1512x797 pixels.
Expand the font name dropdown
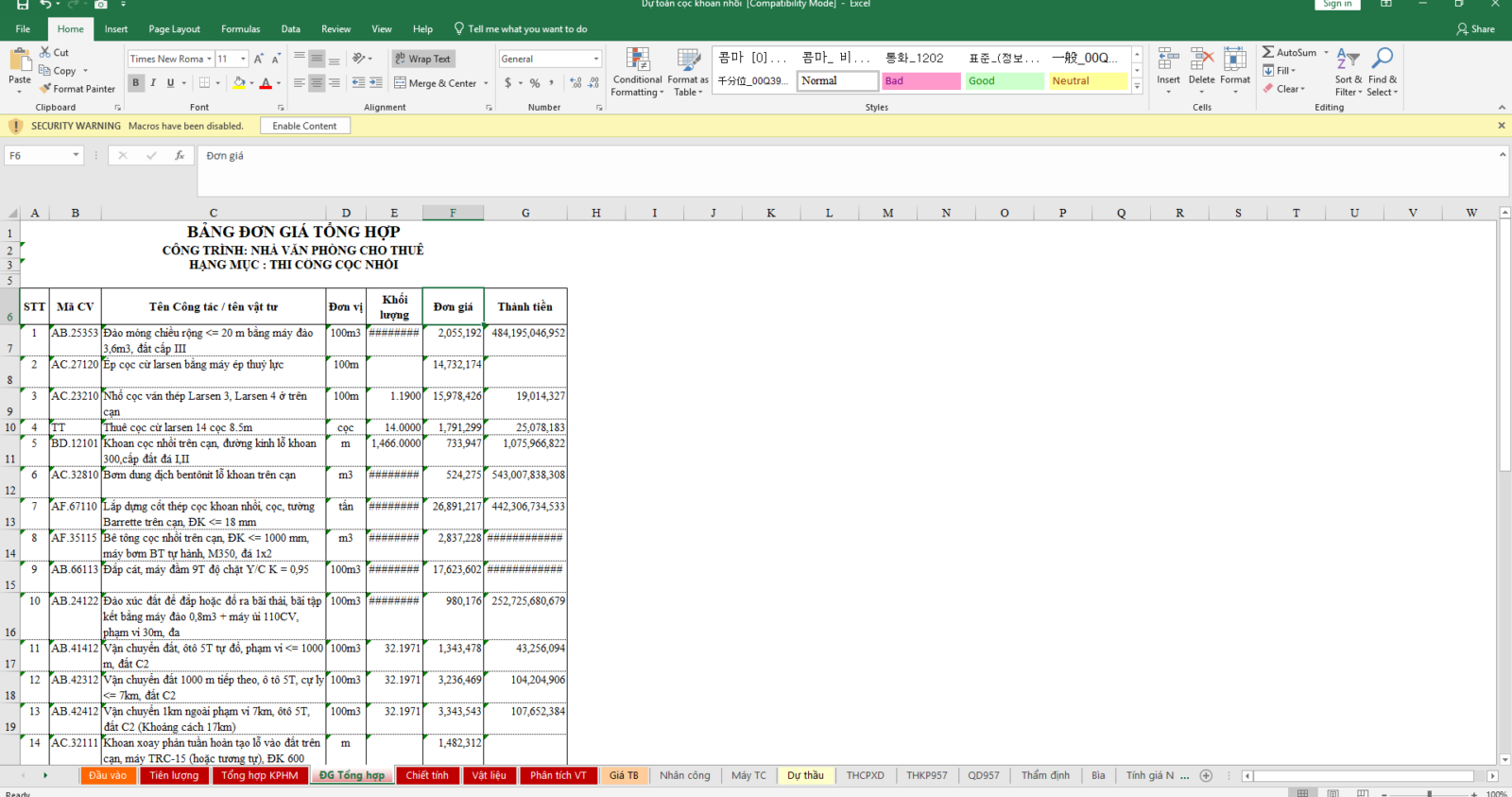(209, 59)
